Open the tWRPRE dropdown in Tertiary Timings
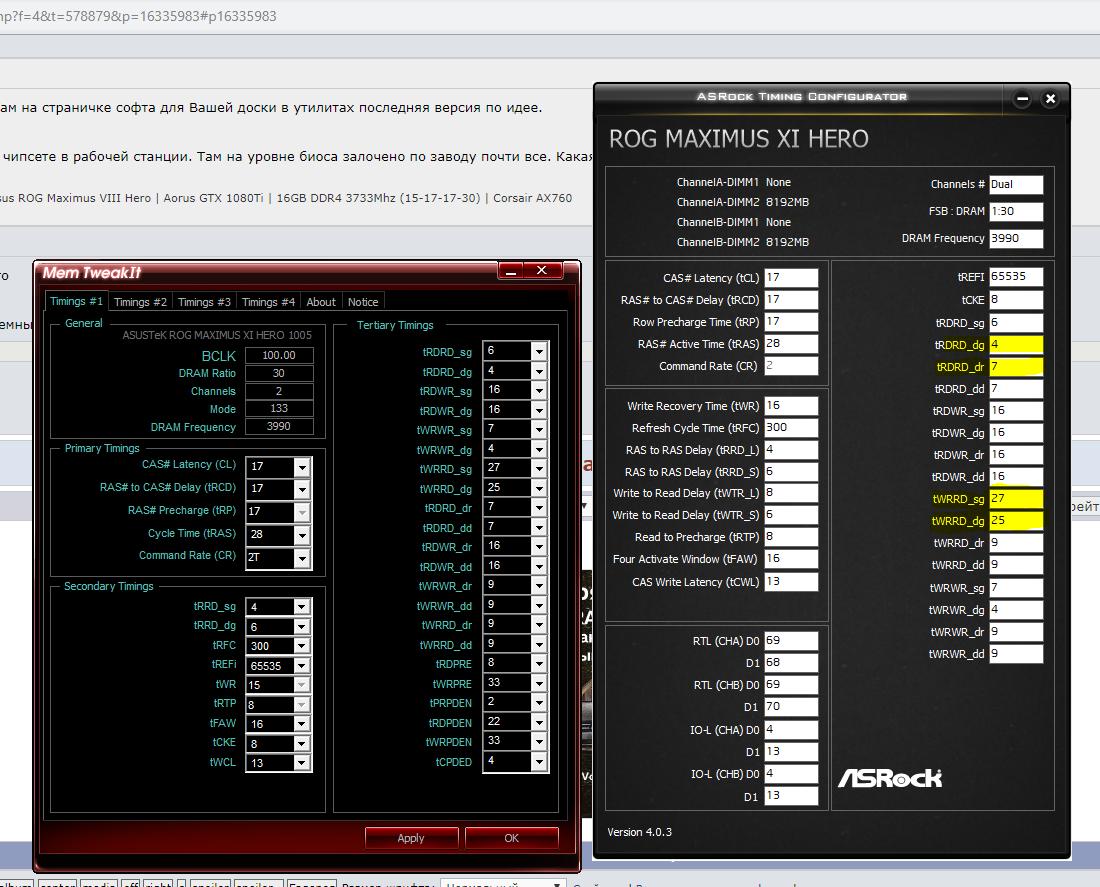 coord(539,683)
